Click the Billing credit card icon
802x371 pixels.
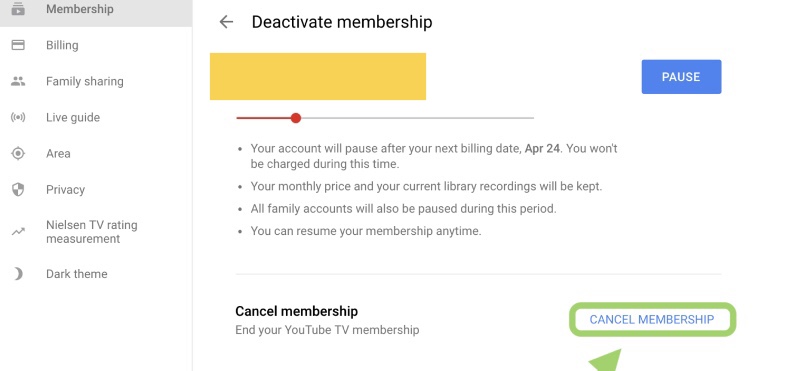coord(18,45)
